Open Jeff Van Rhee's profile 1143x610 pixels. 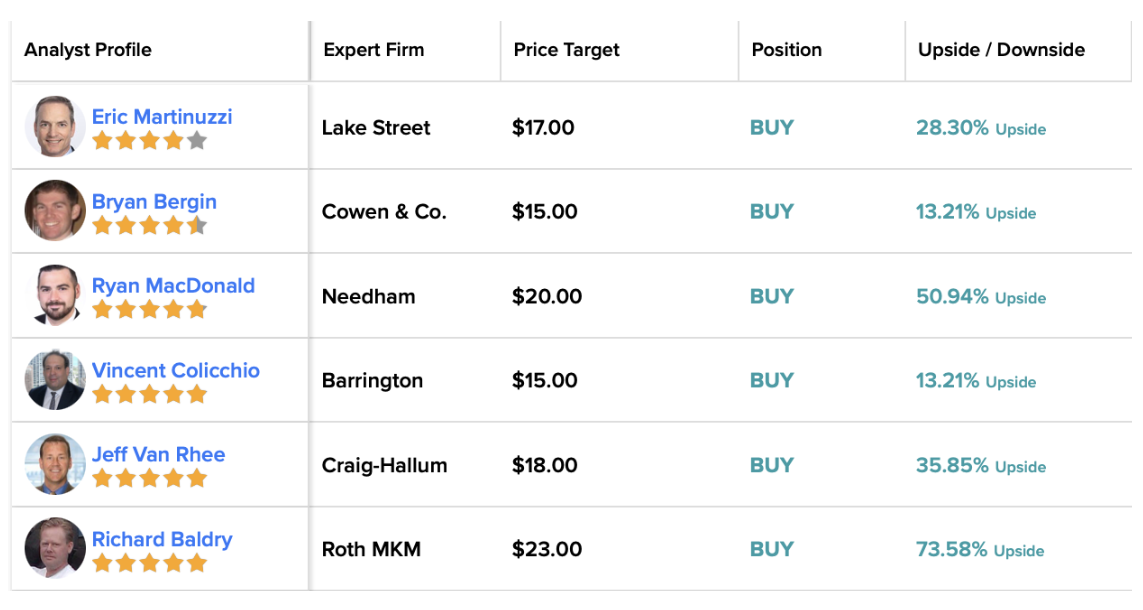click(158, 454)
